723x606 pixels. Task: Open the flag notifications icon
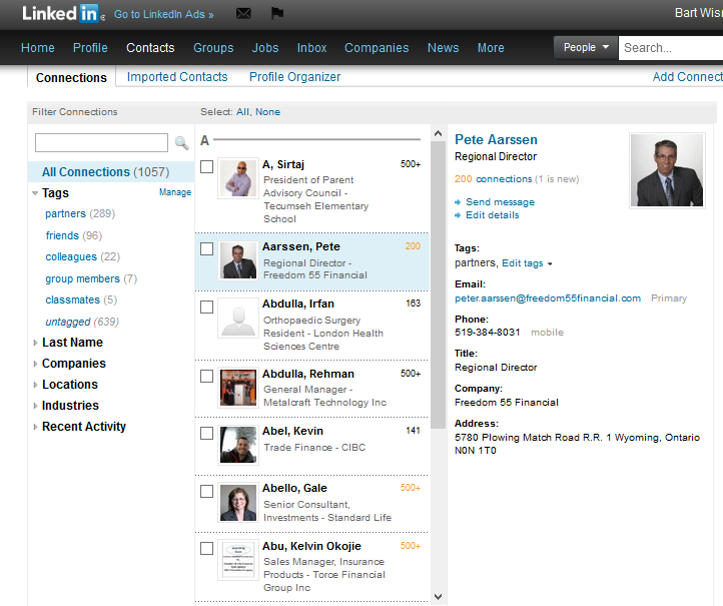(x=277, y=13)
